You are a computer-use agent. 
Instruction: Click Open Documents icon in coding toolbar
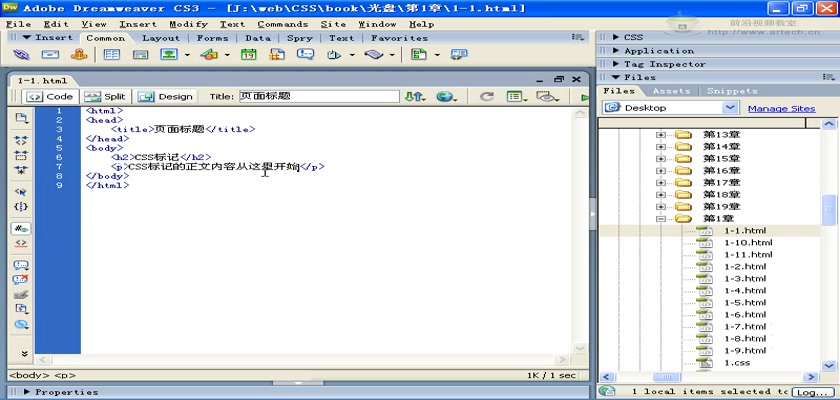click(x=21, y=118)
